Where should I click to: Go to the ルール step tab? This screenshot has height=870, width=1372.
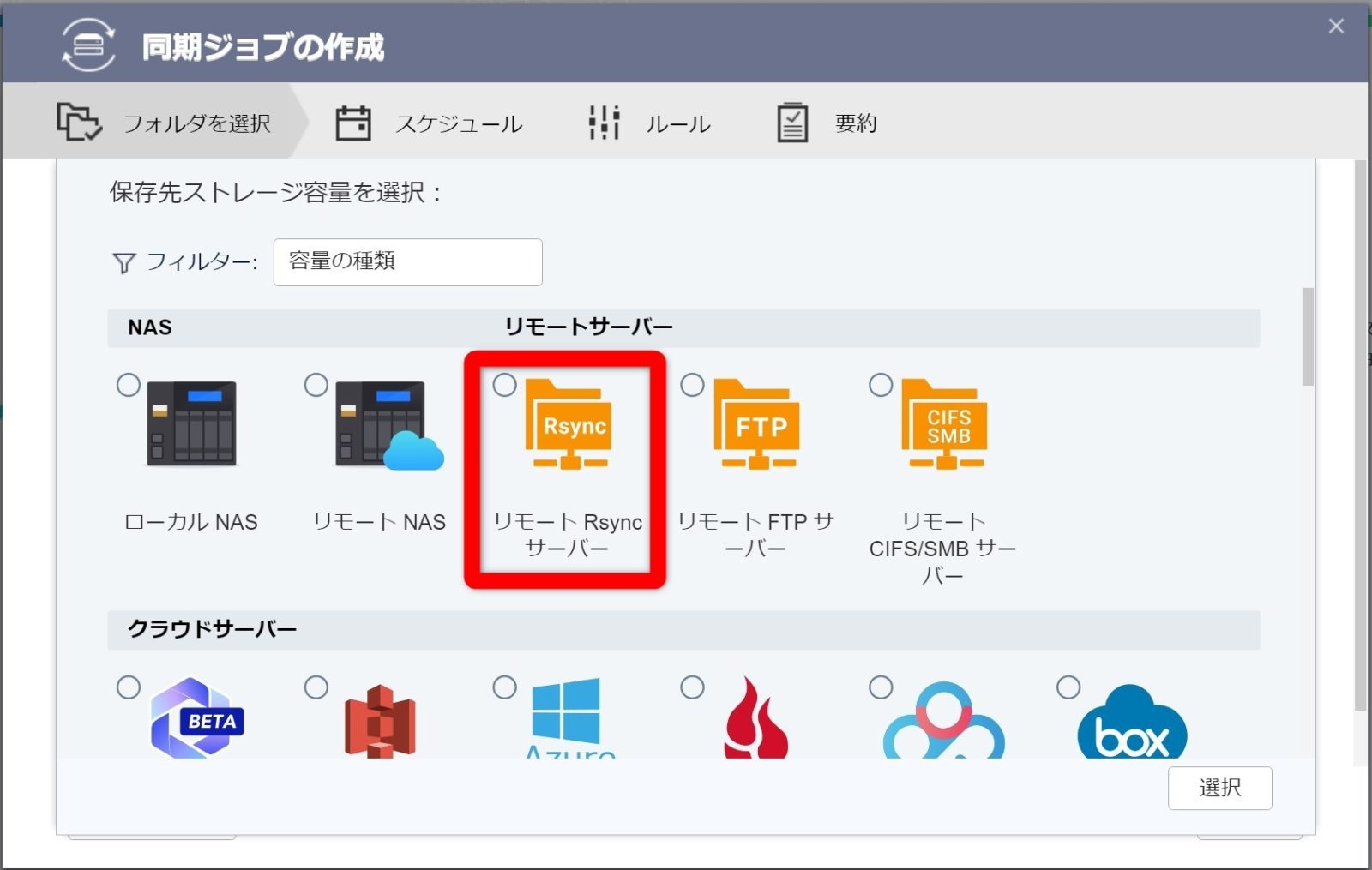coord(649,123)
